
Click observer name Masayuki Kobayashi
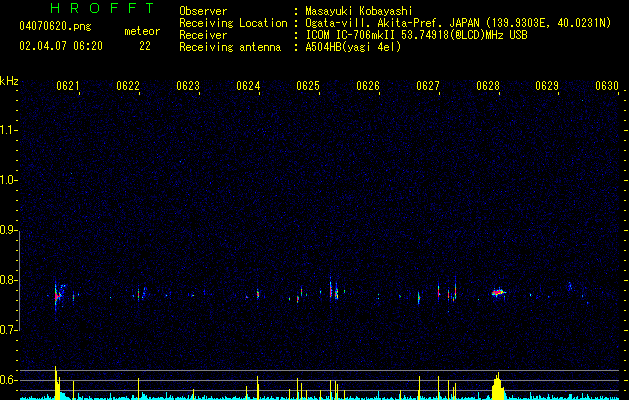[x=359, y=11]
